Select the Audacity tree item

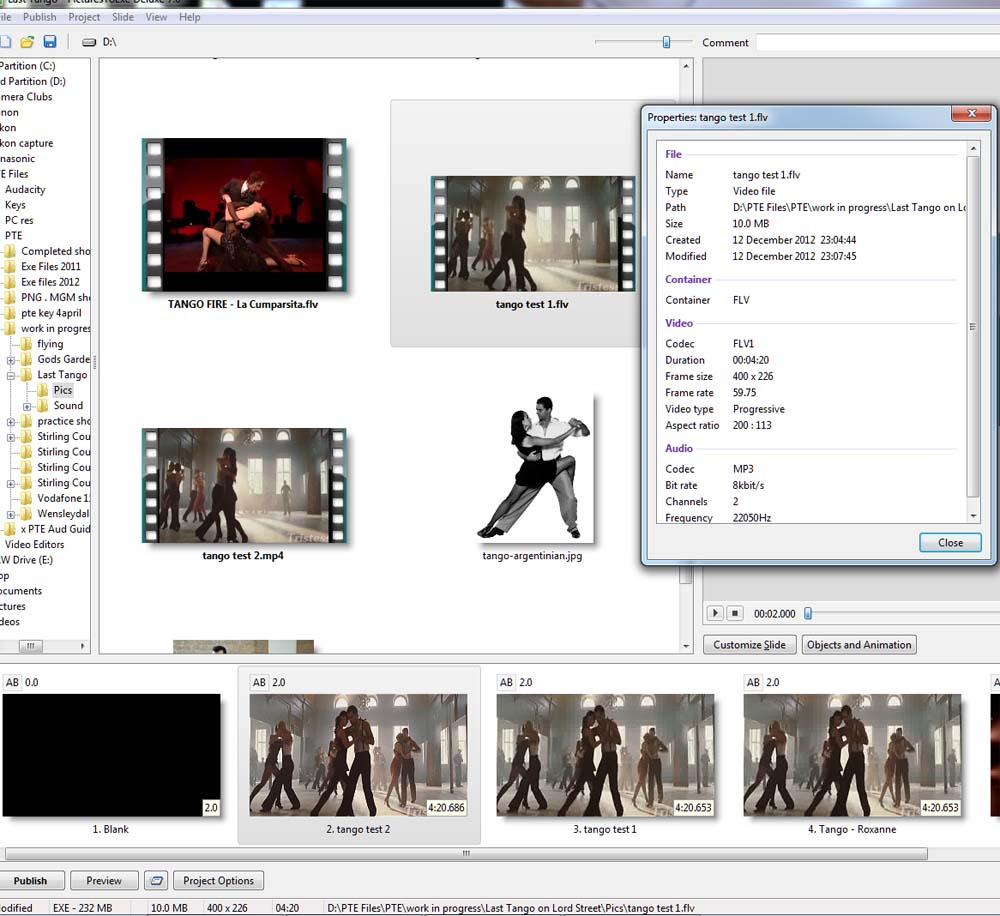(25, 189)
